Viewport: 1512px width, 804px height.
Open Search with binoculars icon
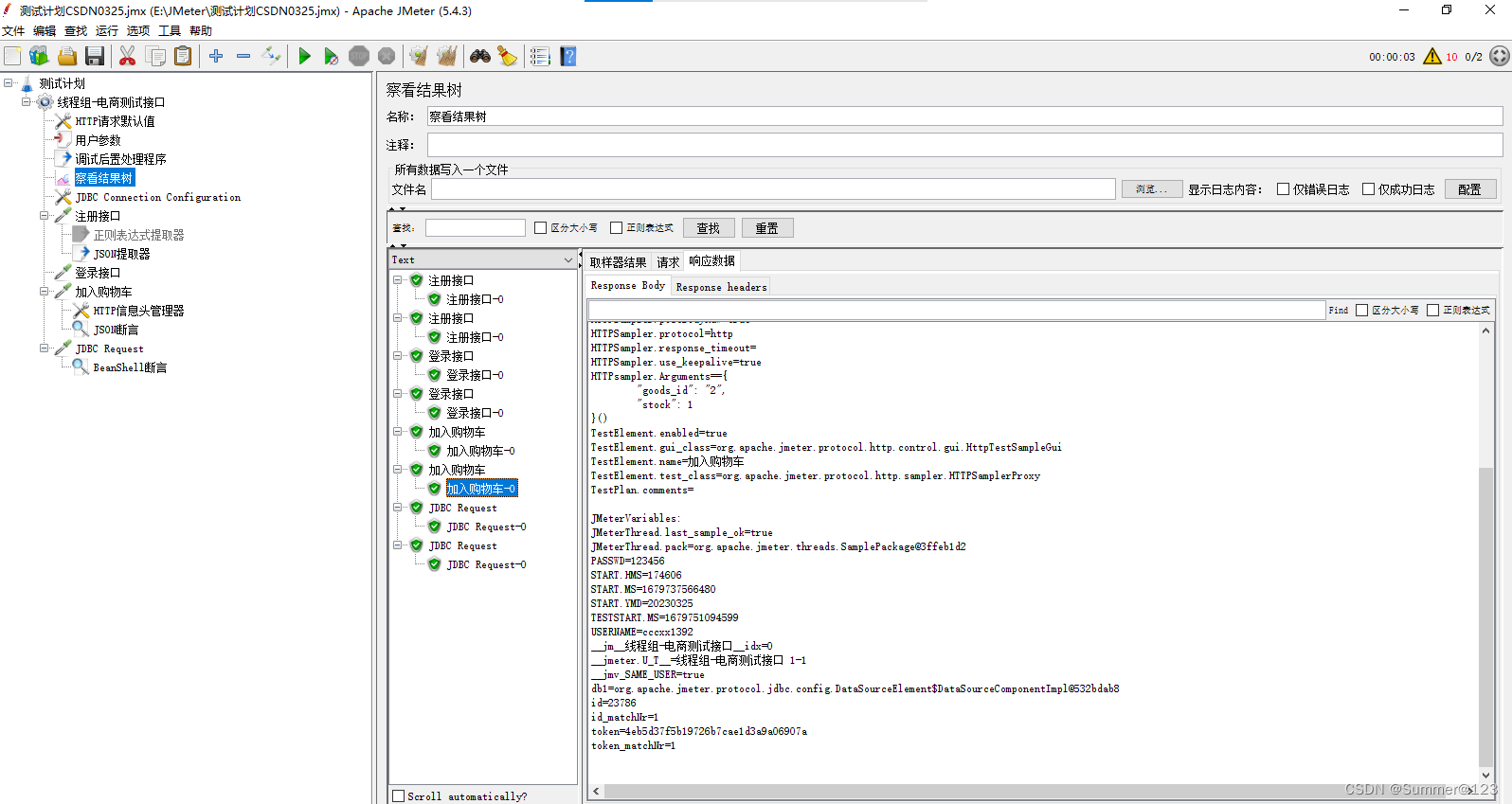tap(480, 57)
